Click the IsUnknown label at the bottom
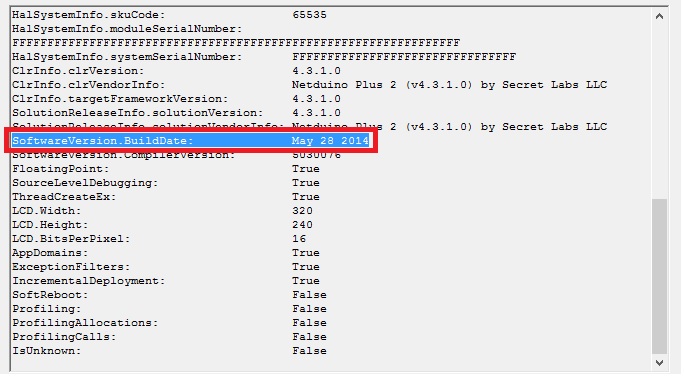Viewport: 684px width, 377px height. click(46, 351)
